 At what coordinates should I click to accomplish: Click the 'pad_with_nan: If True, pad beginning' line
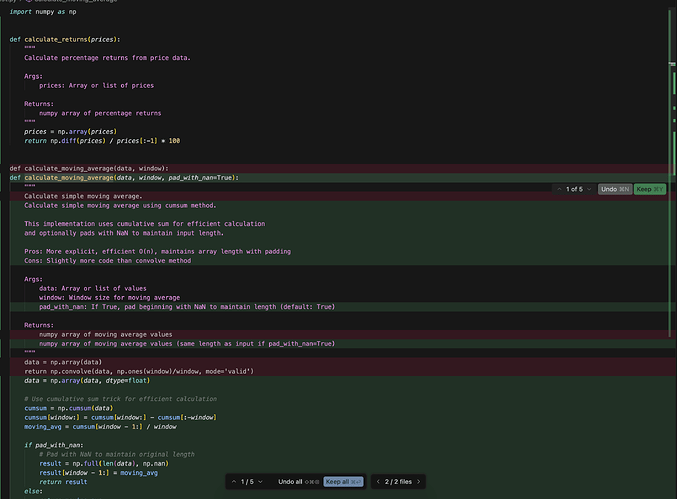point(187,307)
